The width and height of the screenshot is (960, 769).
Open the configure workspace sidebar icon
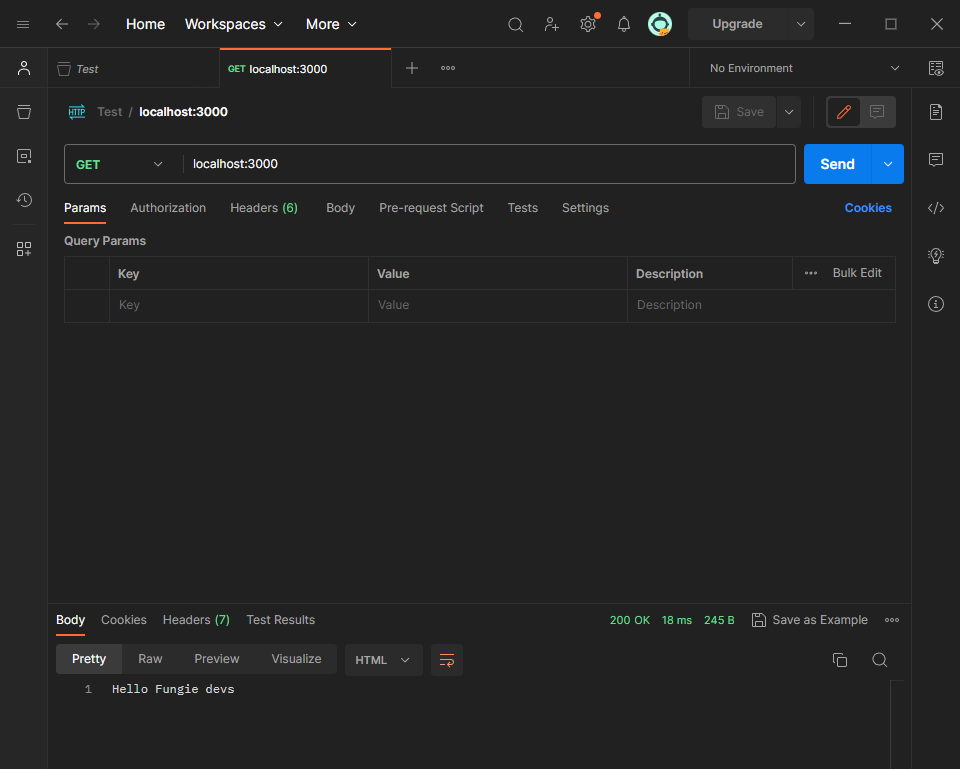[x=24, y=249]
